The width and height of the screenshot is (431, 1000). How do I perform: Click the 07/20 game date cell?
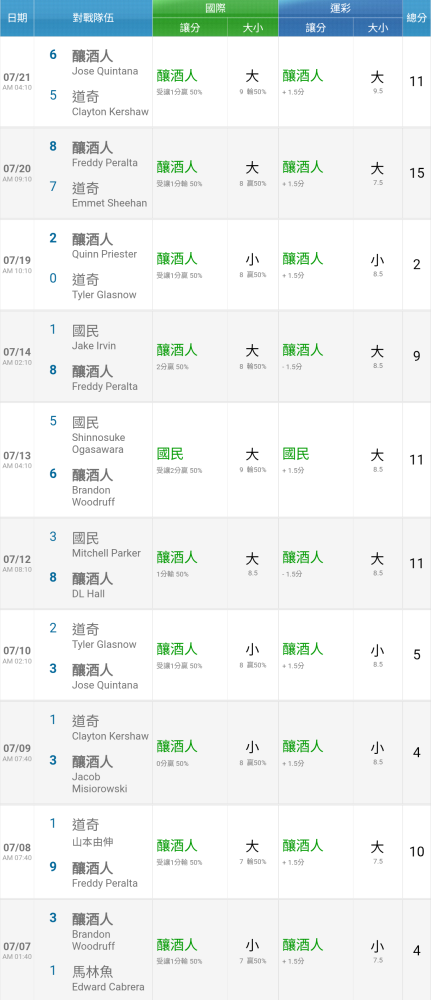[17, 173]
